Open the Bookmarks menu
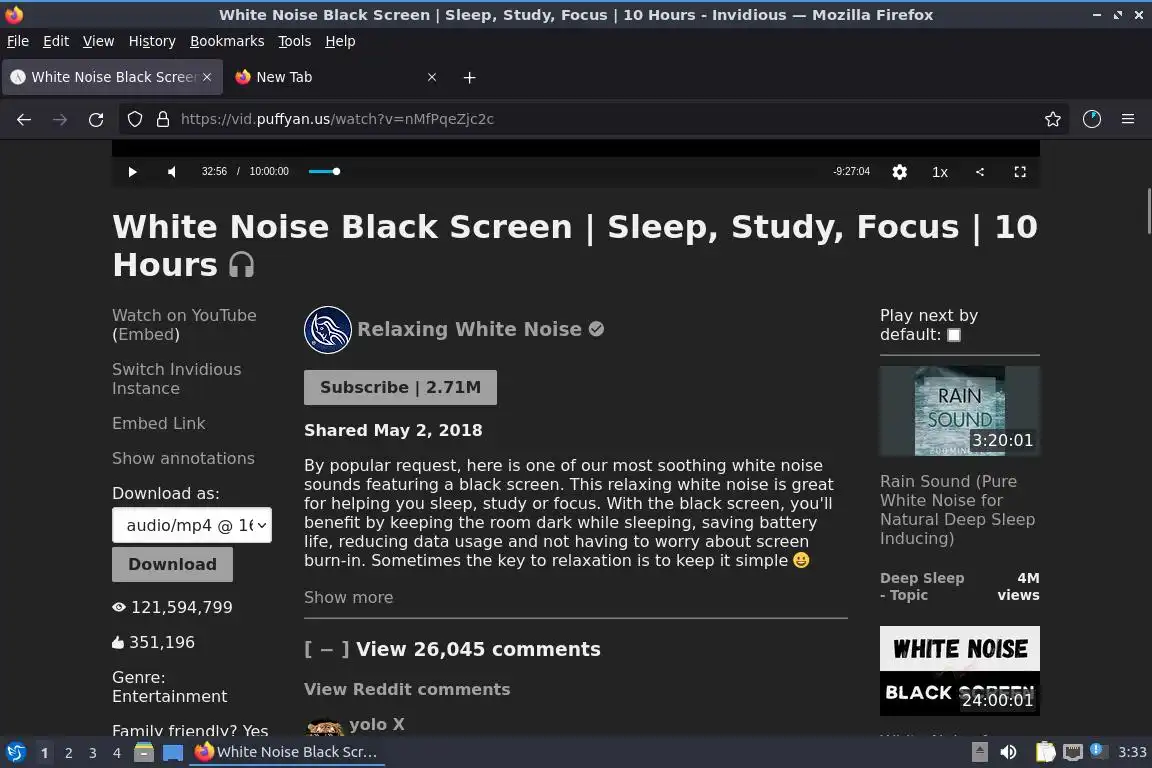The width and height of the screenshot is (1152, 768). [x=227, y=41]
